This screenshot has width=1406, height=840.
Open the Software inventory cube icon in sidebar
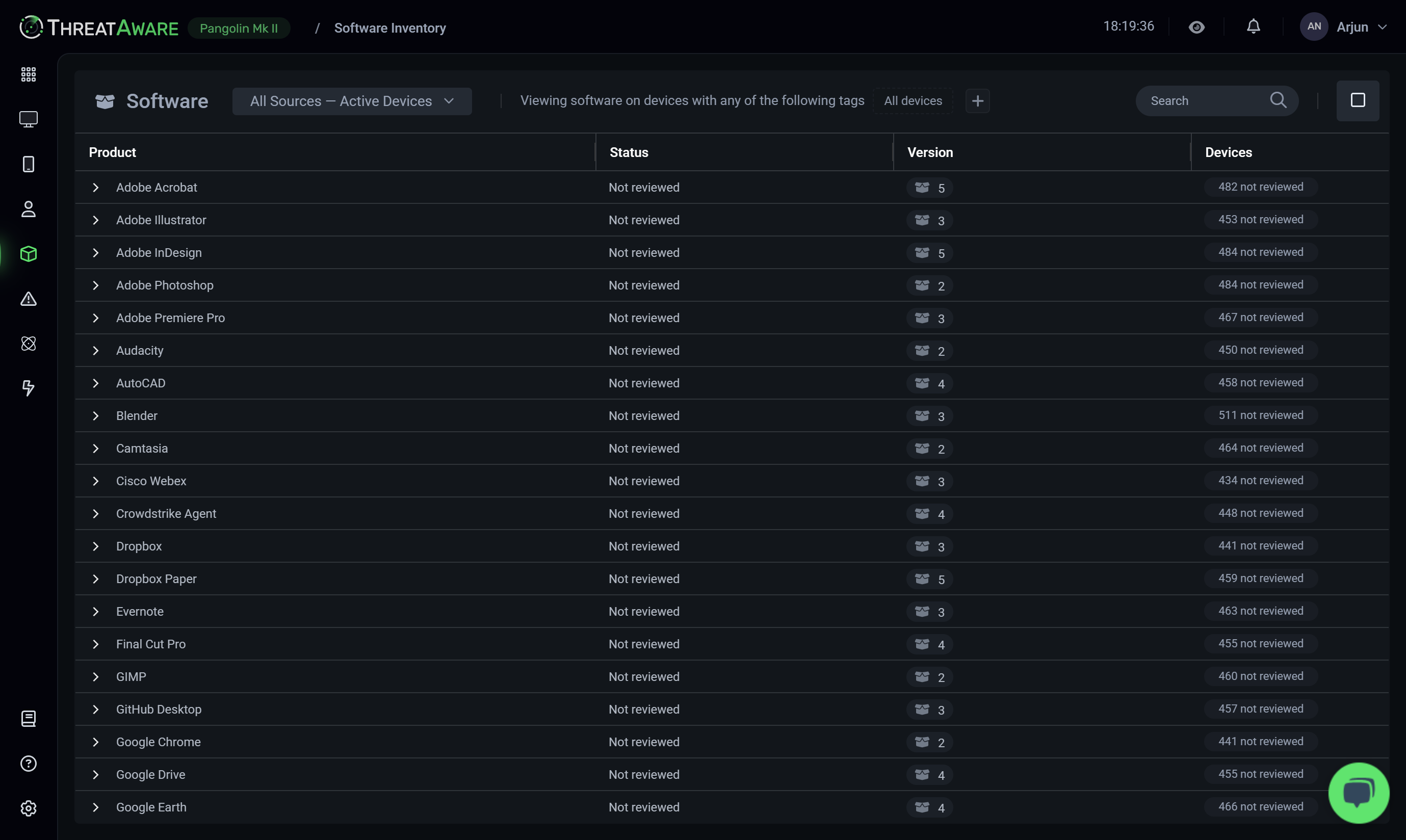click(28, 254)
